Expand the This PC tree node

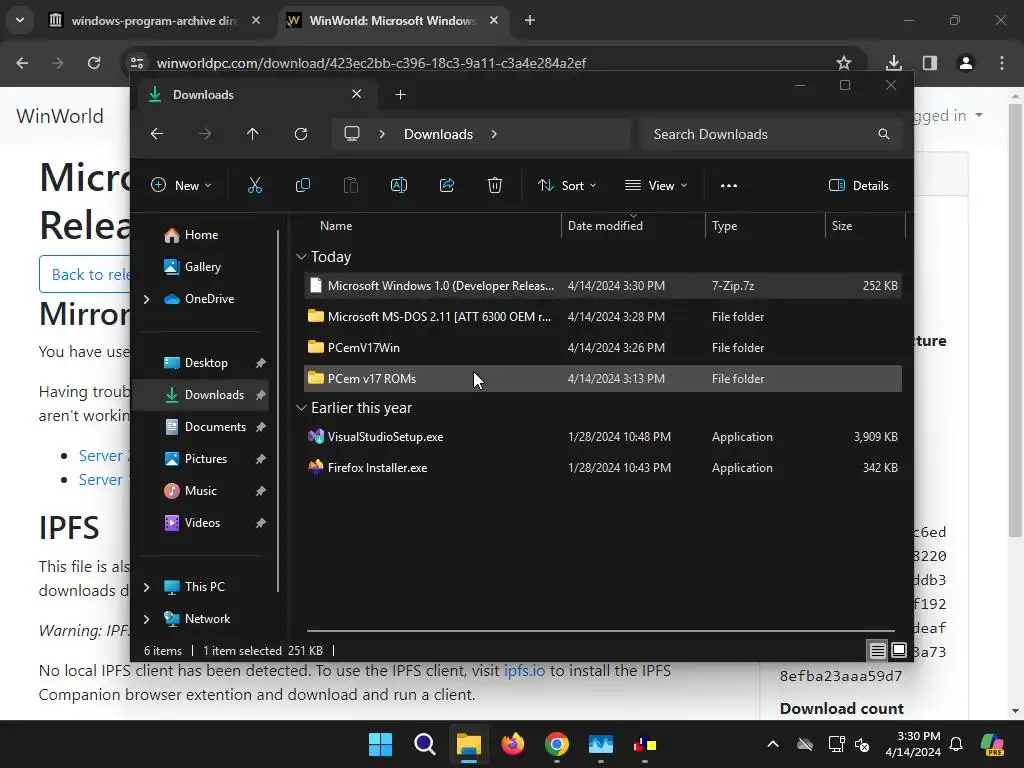[x=147, y=587]
